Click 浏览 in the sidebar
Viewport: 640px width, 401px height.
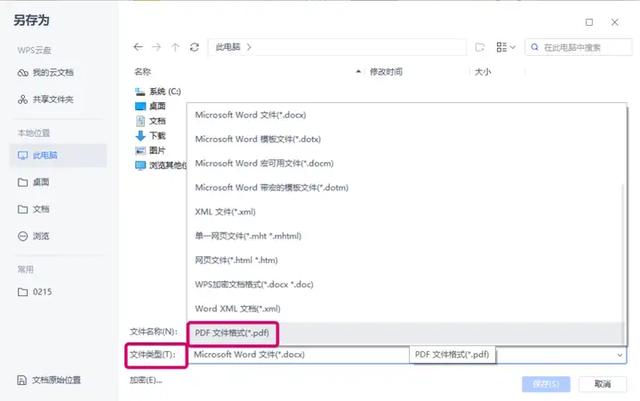[34, 236]
